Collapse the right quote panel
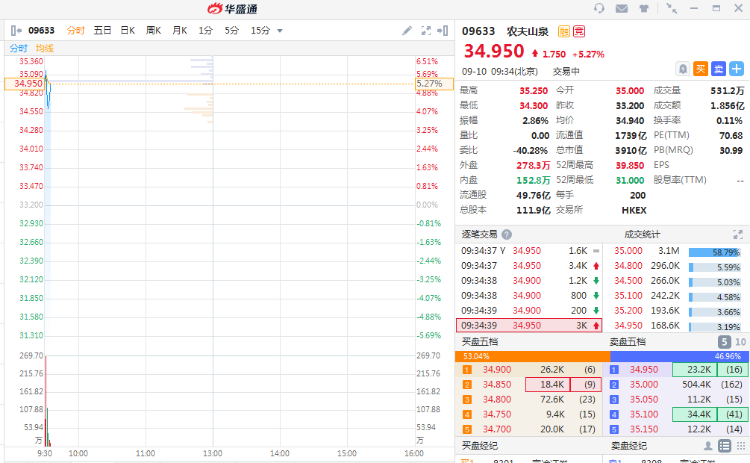This screenshot has height=463, width=750. [x=444, y=31]
